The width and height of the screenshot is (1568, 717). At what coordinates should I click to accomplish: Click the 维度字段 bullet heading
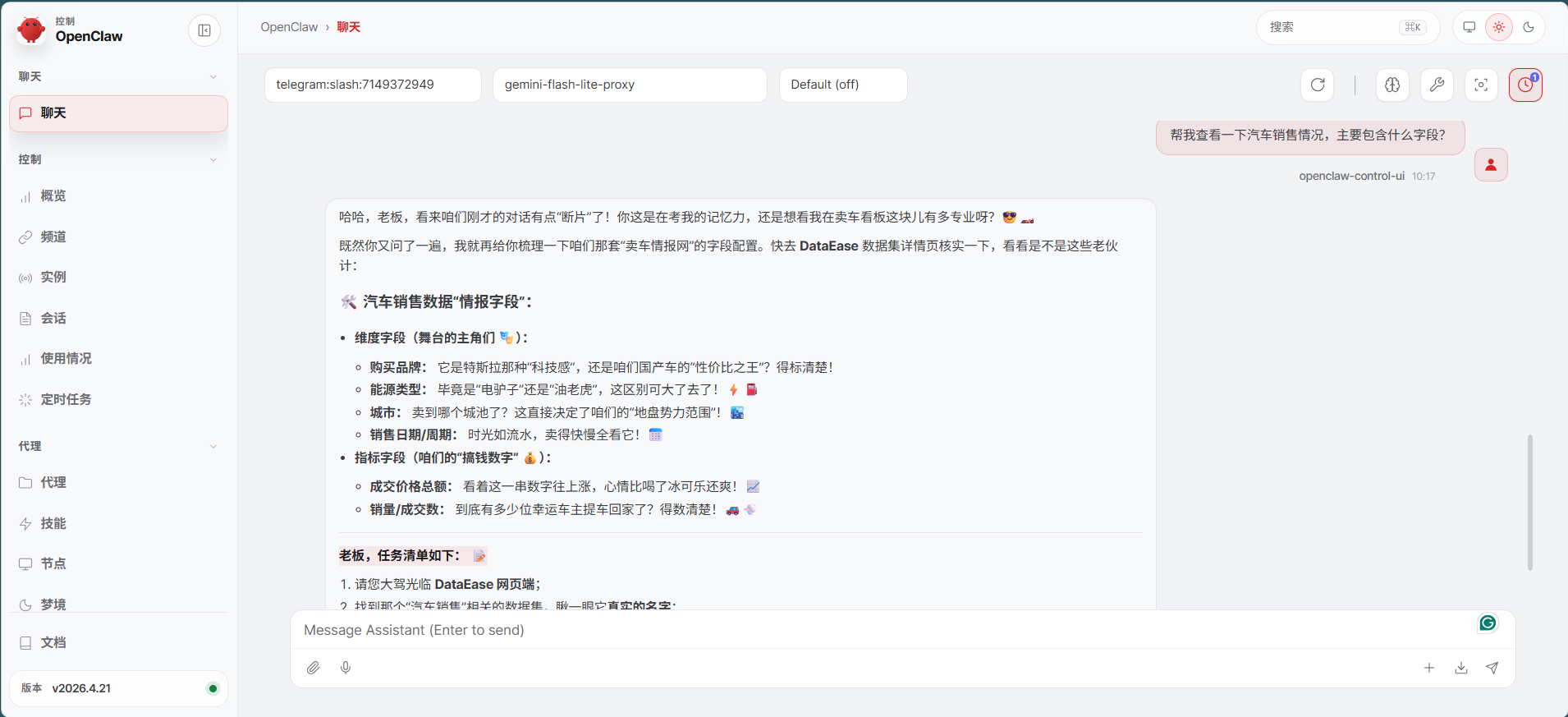pos(441,338)
